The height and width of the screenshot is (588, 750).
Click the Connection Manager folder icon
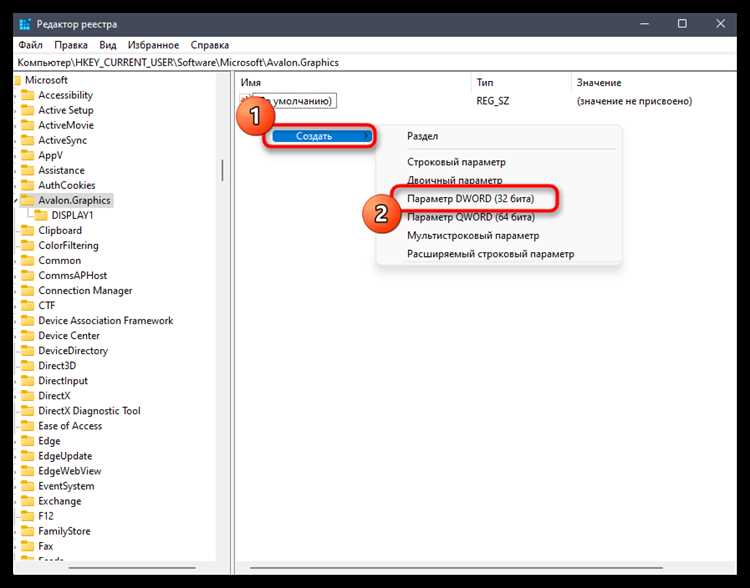28,291
